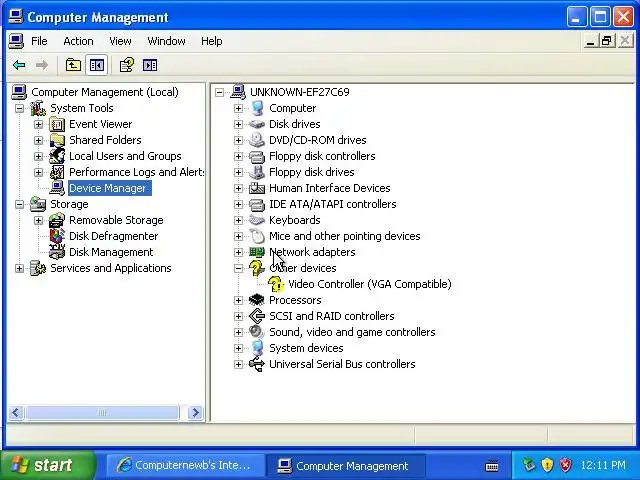Click the Processors chip icon
The width and height of the screenshot is (640, 480).
tap(257, 300)
